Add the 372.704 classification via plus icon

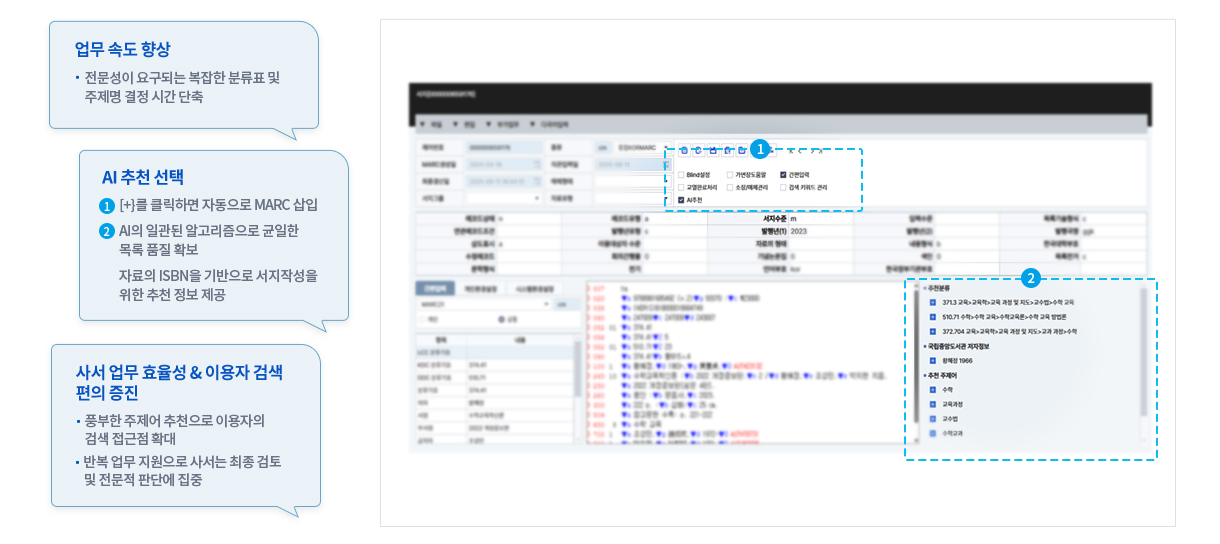coord(932,331)
